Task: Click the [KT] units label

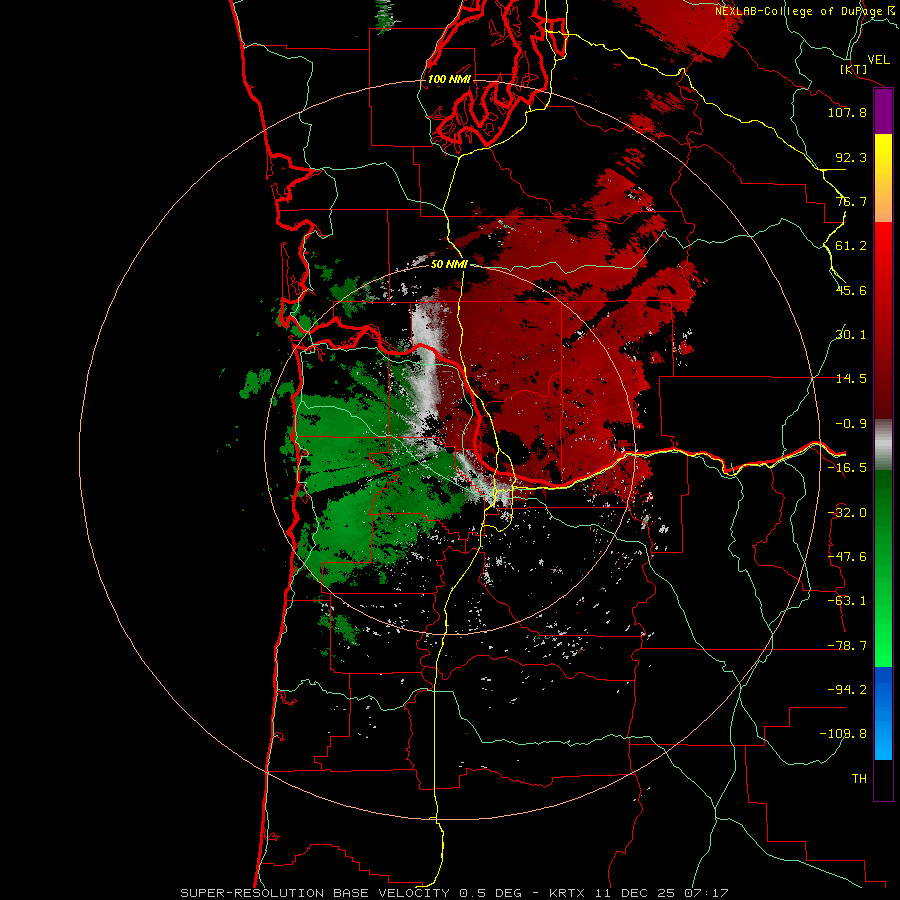Action: 854,69
